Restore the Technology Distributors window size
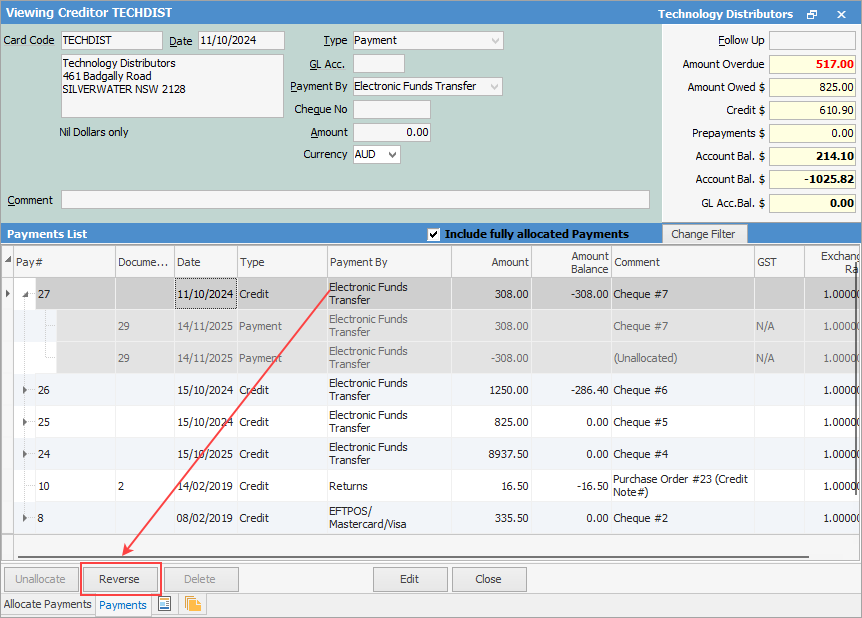Viewport: 862px width, 618px height. 812,14
